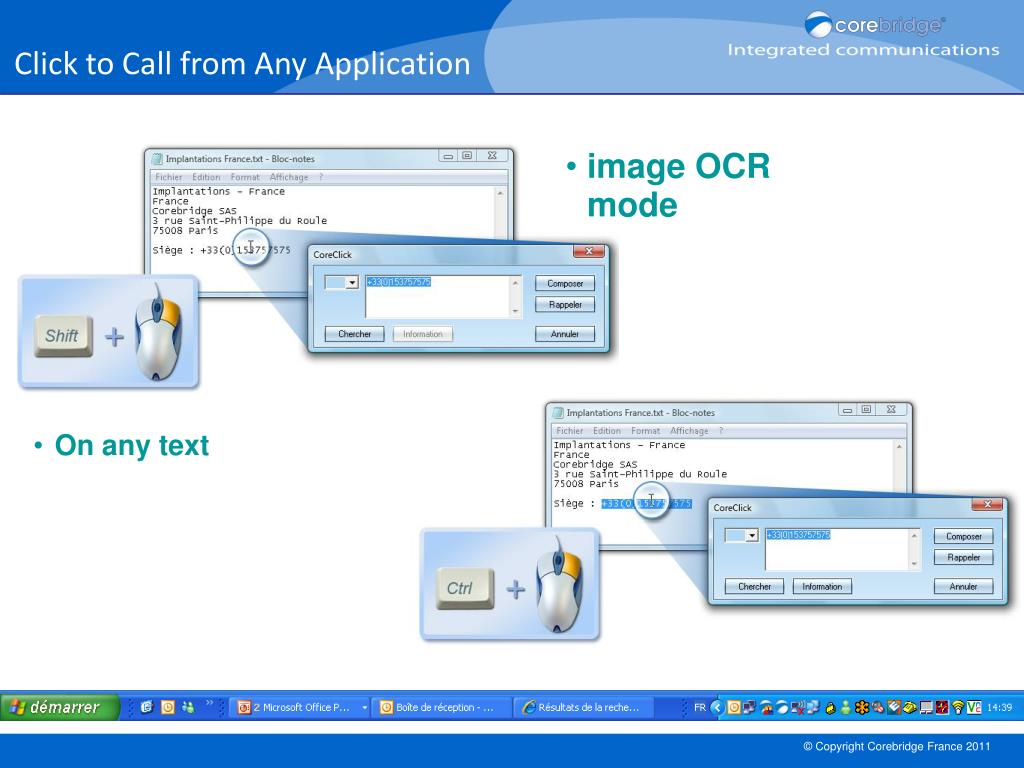Click Annuler in the Shift-example CoreClick dialog
Image resolution: width=1024 pixels, height=768 pixels.
pyautogui.click(x=565, y=334)
